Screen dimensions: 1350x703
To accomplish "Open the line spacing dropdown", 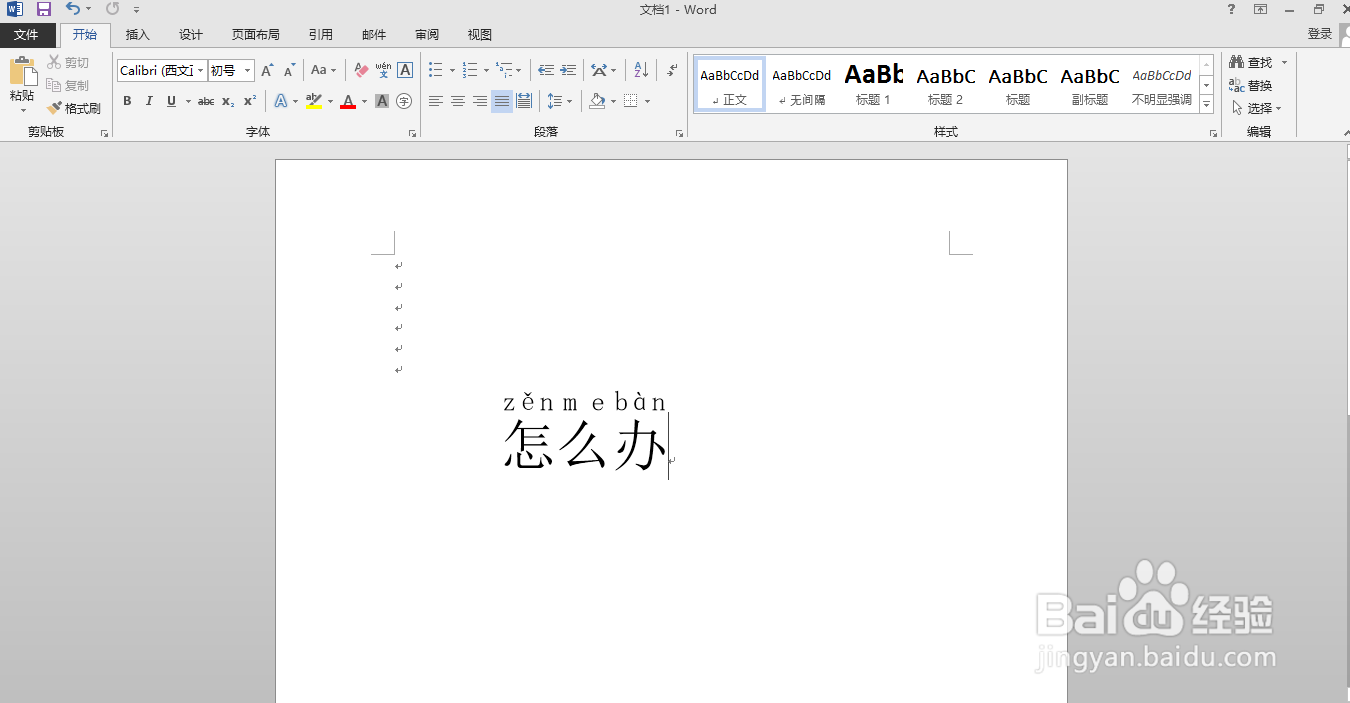I will (560, 100).
